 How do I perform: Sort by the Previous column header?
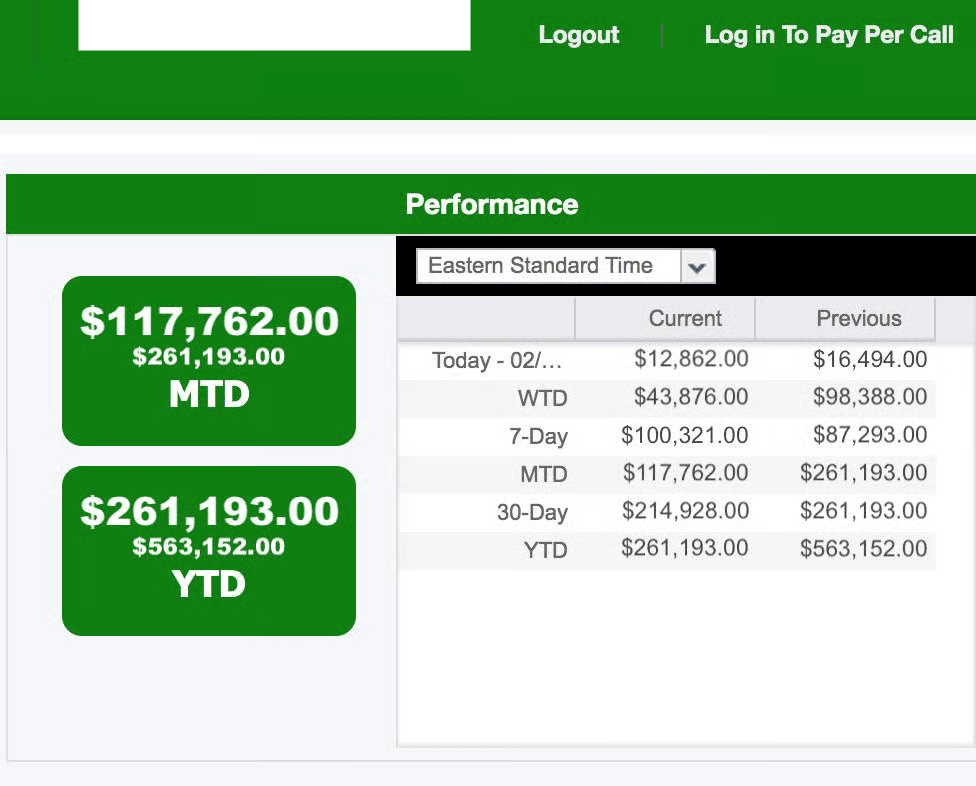coord(858,319)
